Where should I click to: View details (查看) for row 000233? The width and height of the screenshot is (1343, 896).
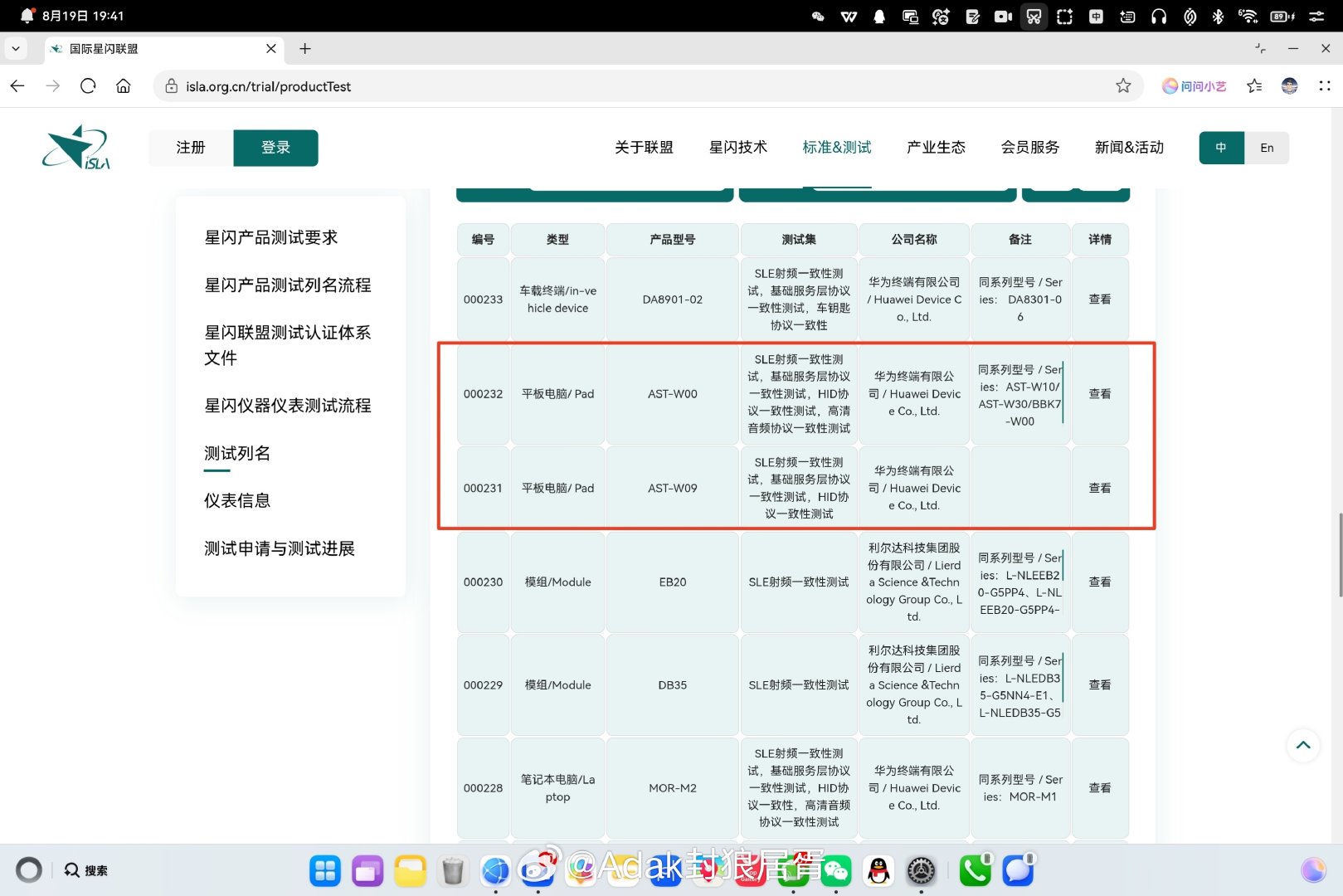(1100, 299)
